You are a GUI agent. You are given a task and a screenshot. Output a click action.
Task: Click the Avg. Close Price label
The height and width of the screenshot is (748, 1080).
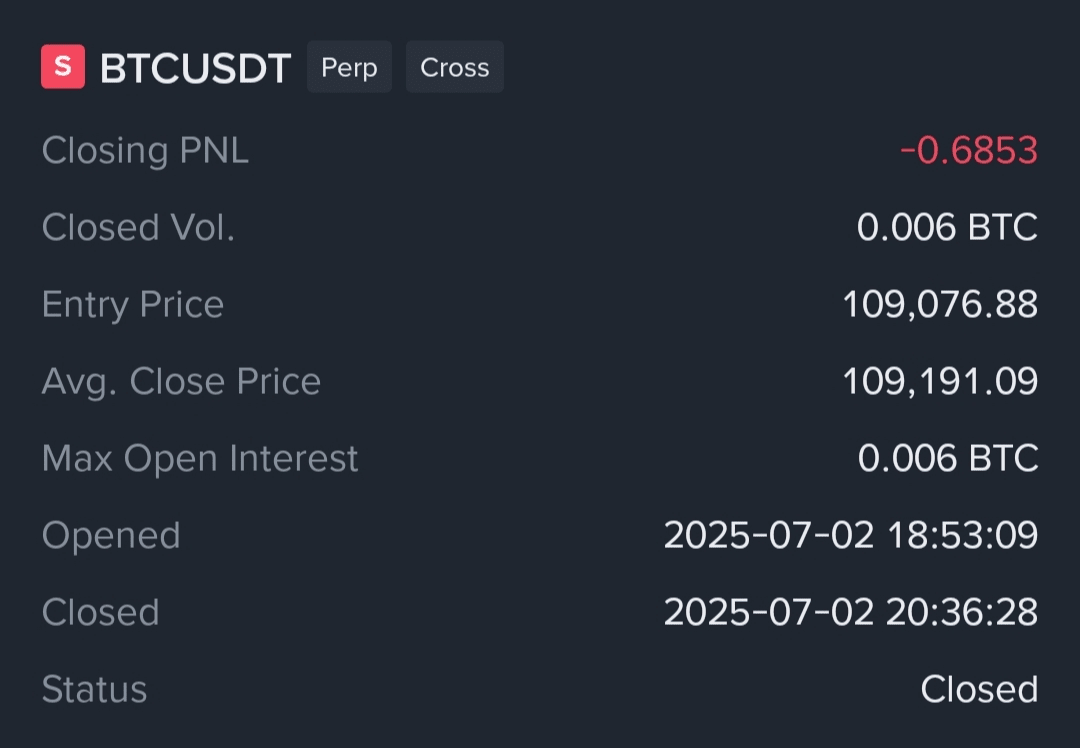coord(181,381)
